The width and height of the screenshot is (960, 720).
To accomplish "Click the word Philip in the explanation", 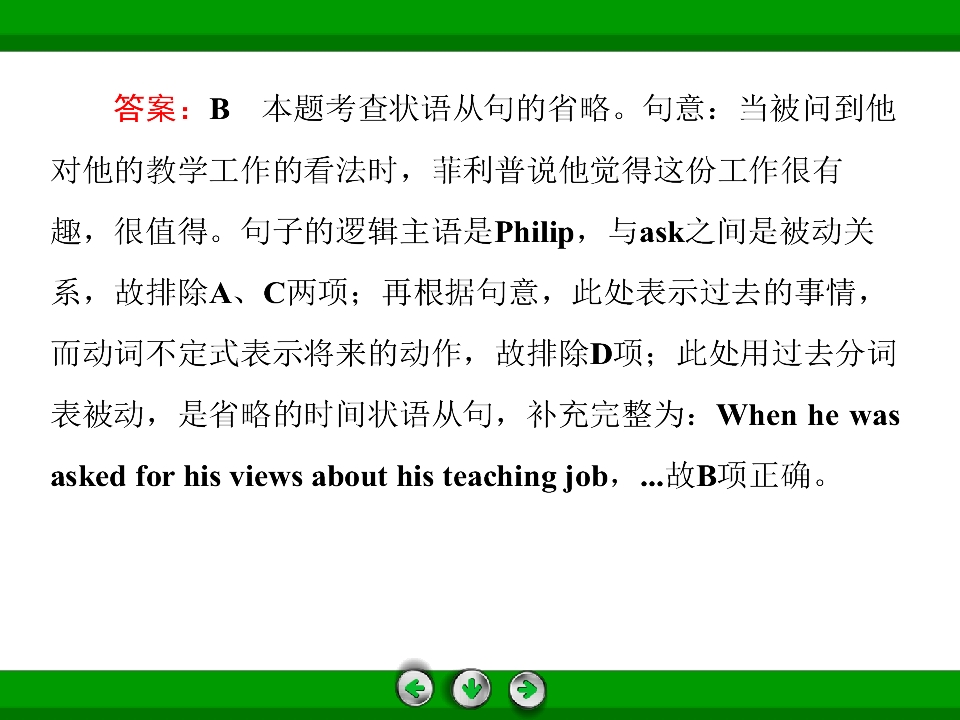I will click(x=534, y=232).
